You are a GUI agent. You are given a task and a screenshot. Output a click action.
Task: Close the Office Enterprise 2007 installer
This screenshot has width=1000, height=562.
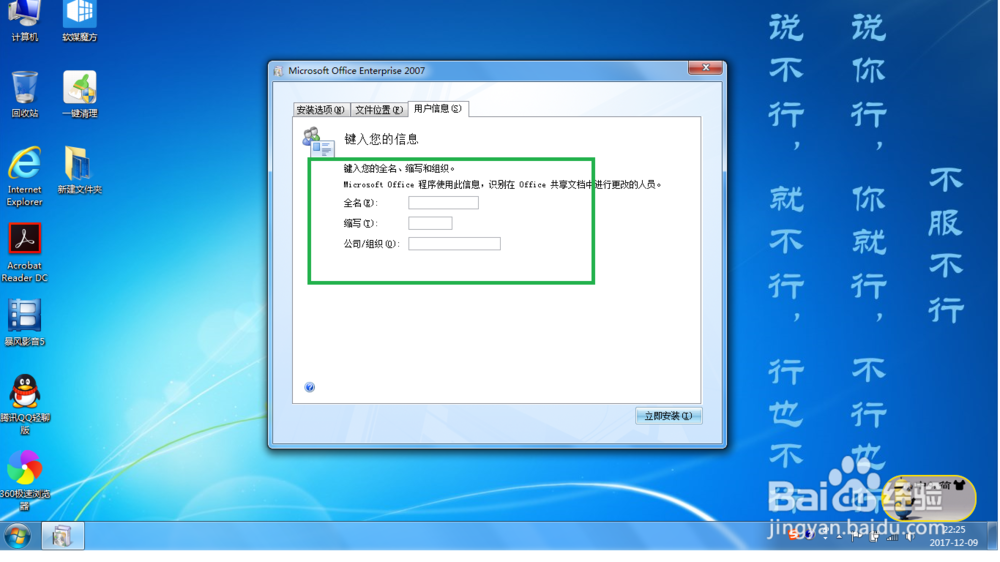pyautogui.click(x=705, y=68)
